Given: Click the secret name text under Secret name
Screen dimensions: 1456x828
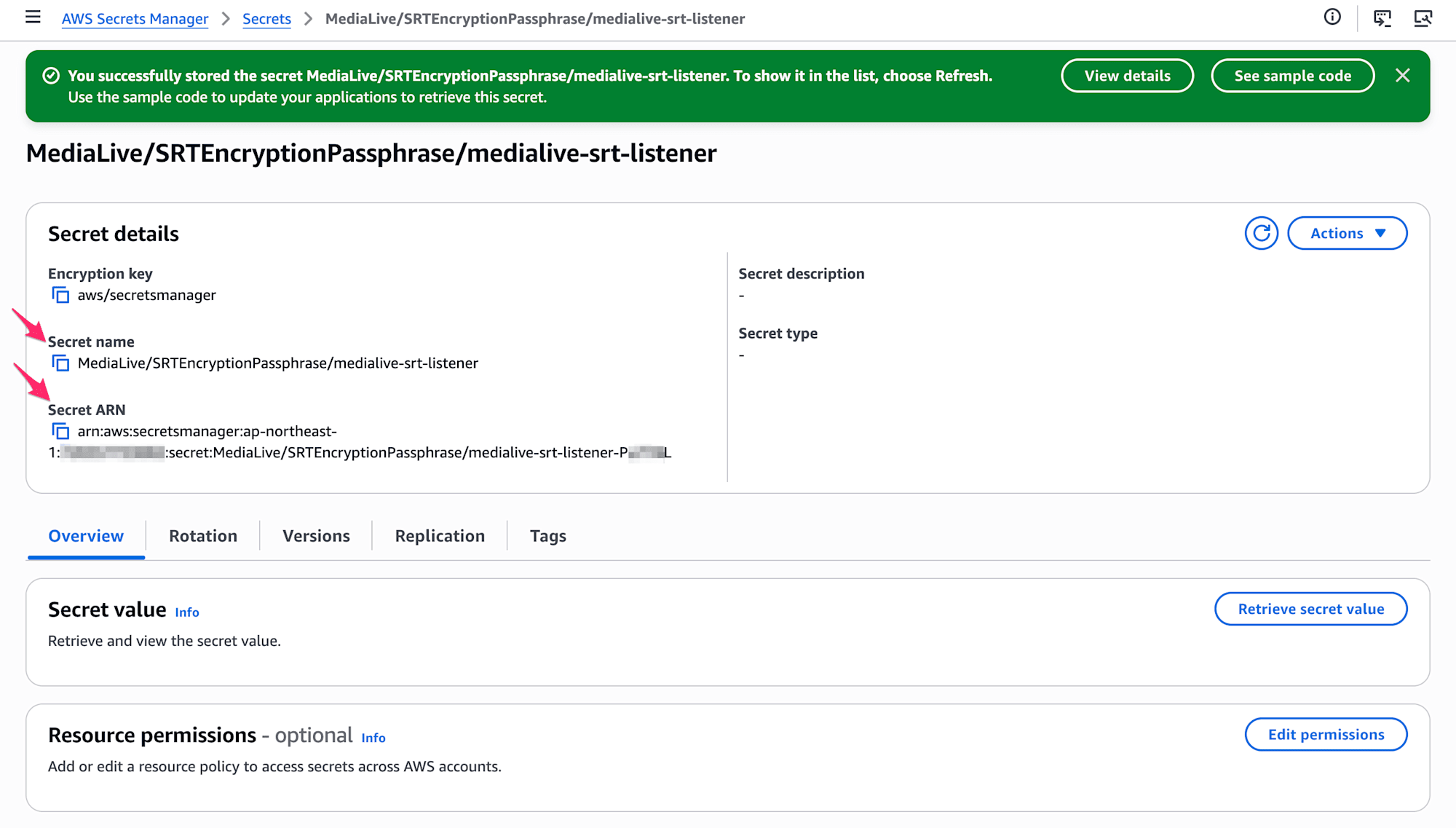Looking at the screenshot, I should [x=278, y=363].
